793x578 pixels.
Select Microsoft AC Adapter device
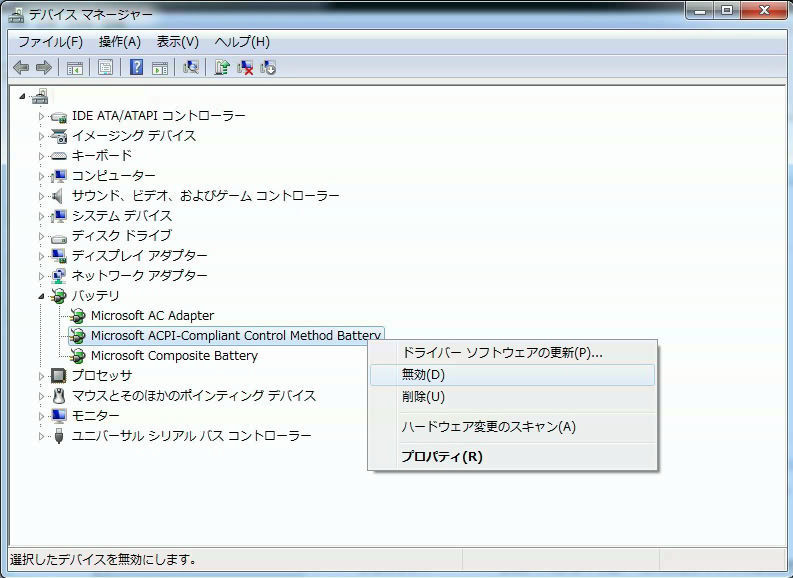152,316
